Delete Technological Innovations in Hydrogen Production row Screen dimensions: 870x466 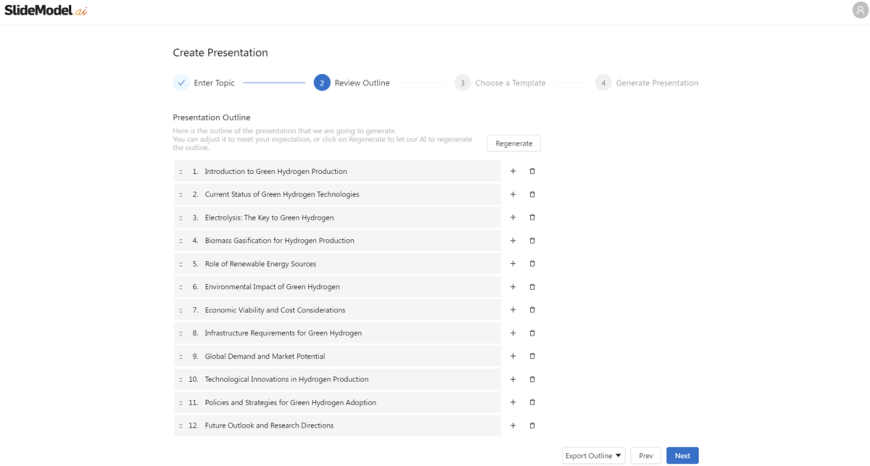(x=532, y=379)
